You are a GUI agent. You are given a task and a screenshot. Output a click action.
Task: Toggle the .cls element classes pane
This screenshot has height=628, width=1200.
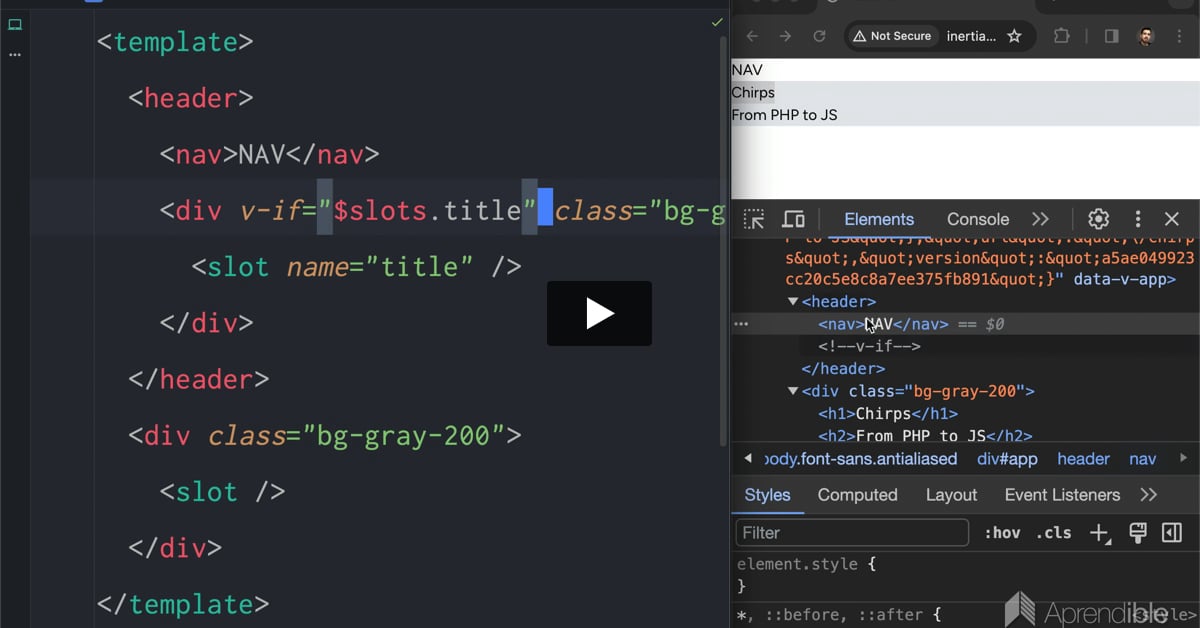coord(1053,533)
